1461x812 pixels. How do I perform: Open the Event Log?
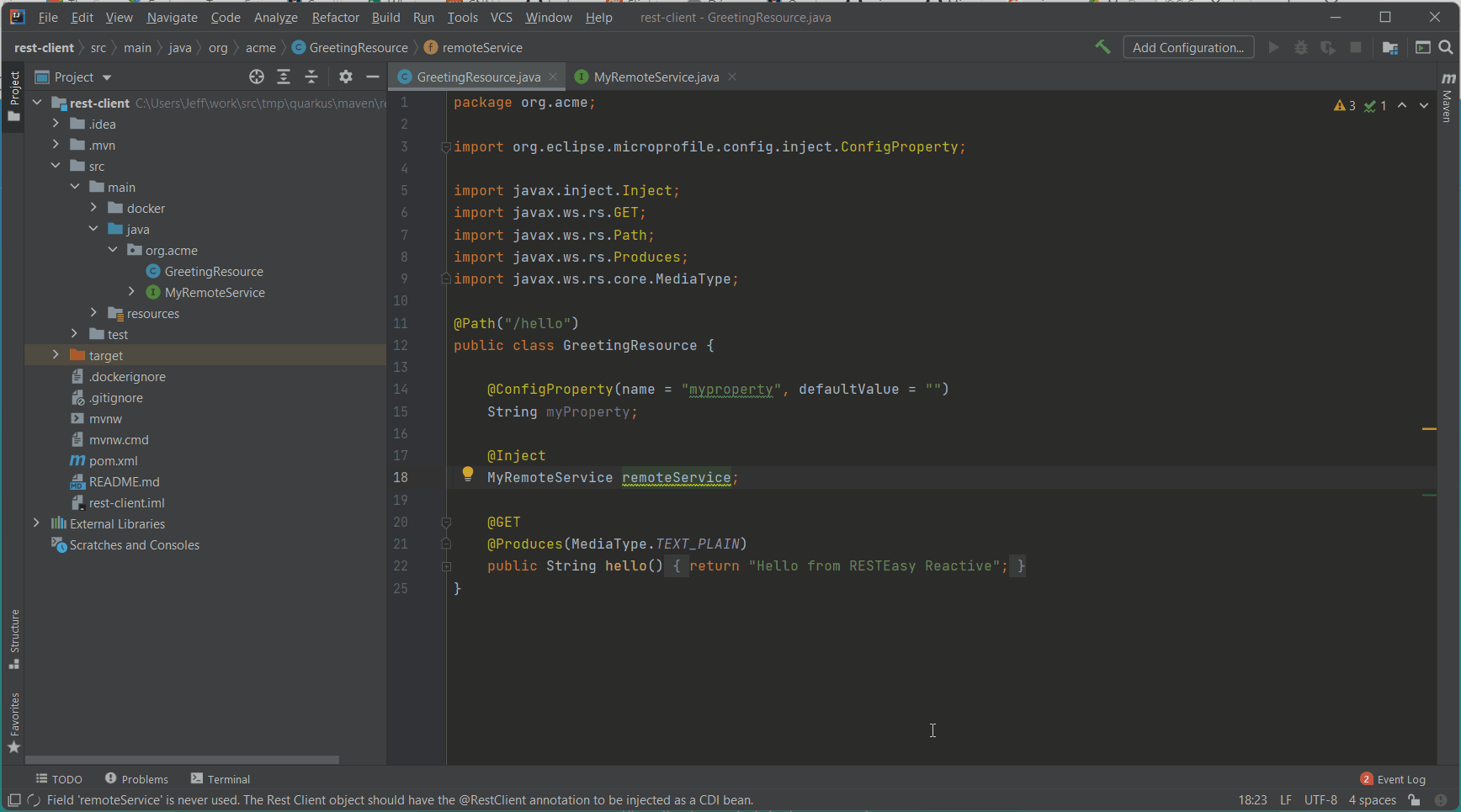click(x=1400, y=779)
